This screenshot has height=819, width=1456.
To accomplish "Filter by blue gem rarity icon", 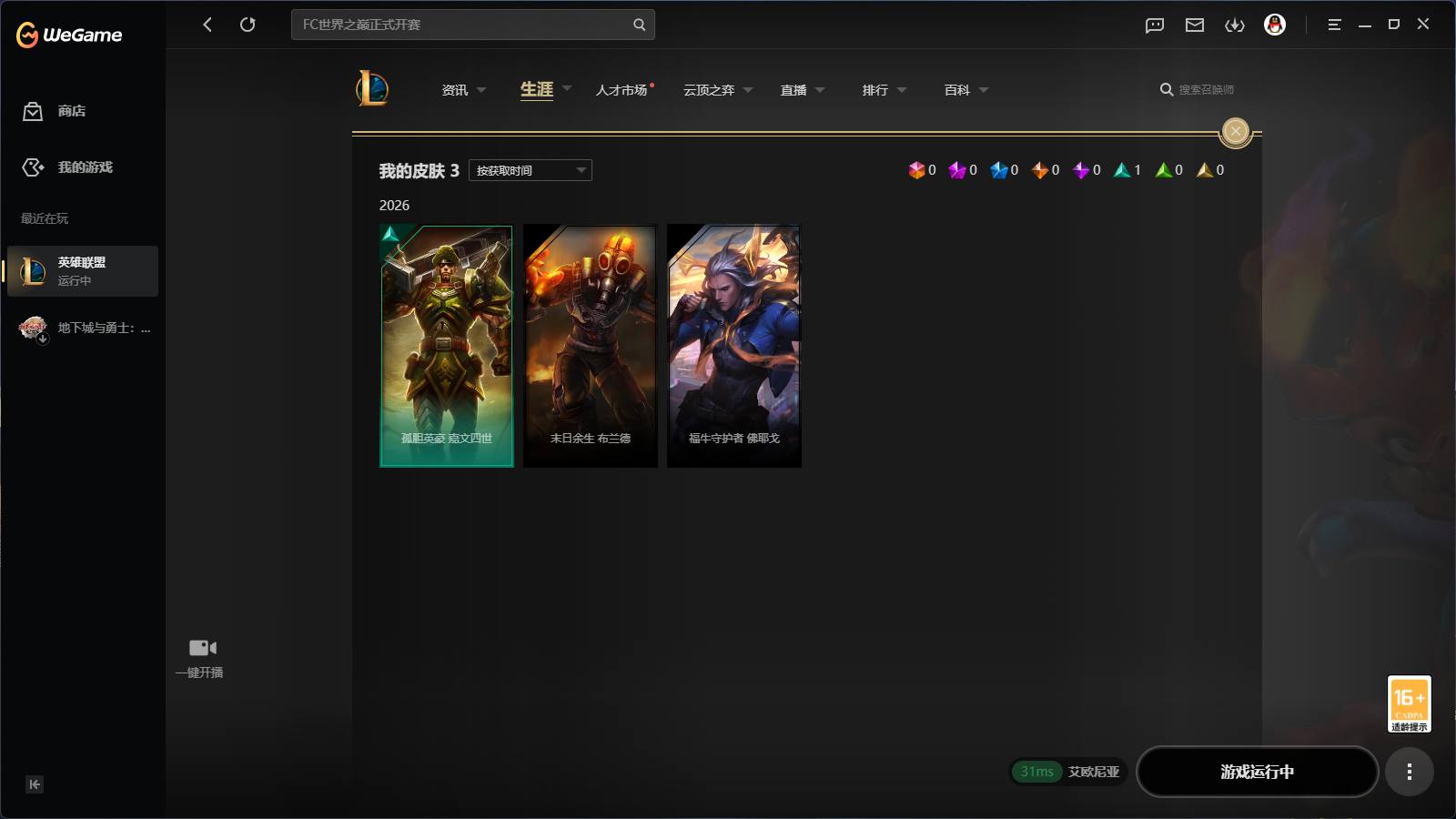I will pos(998,170).
